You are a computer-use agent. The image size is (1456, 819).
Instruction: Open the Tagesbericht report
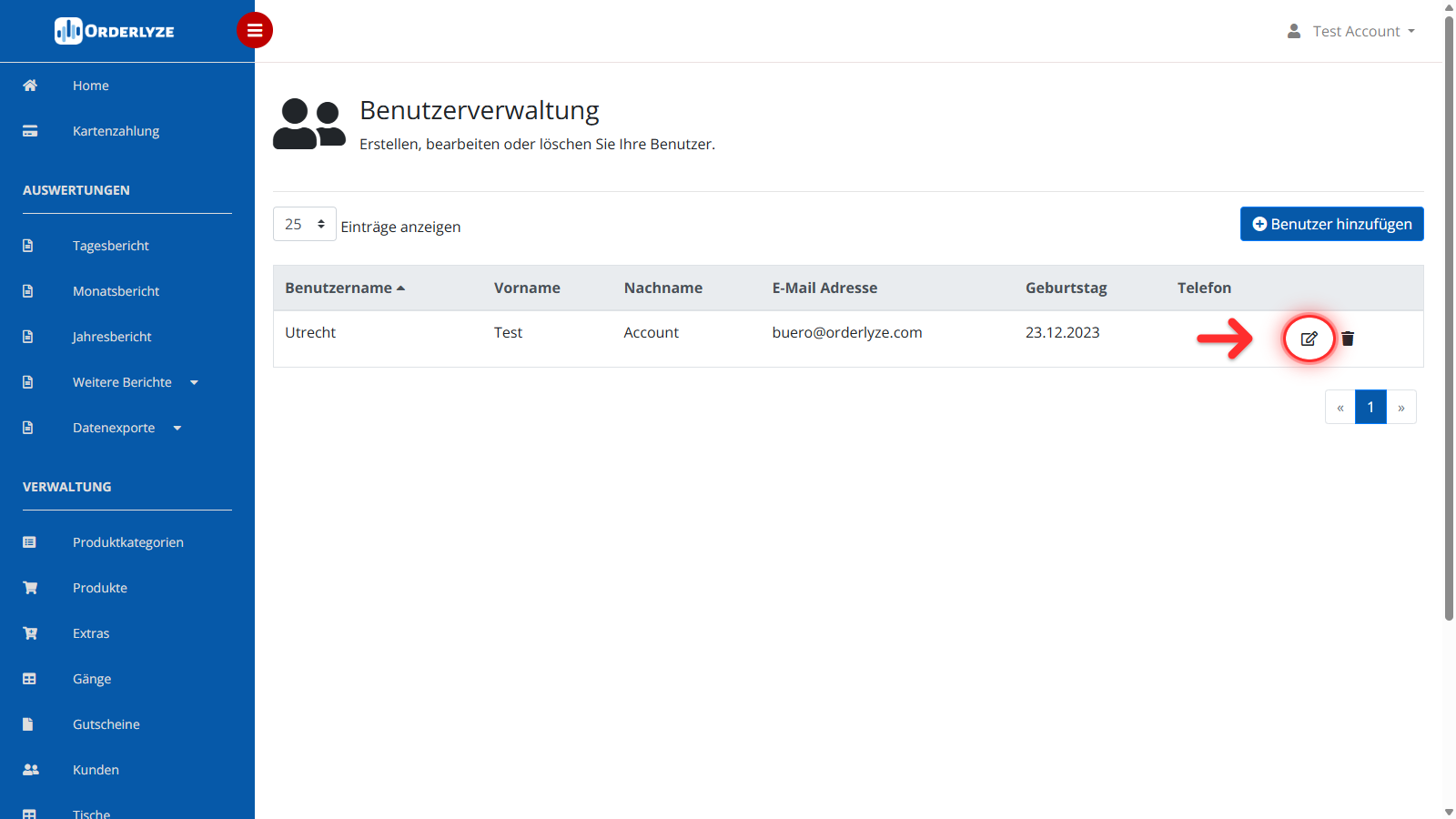point(111,246)
